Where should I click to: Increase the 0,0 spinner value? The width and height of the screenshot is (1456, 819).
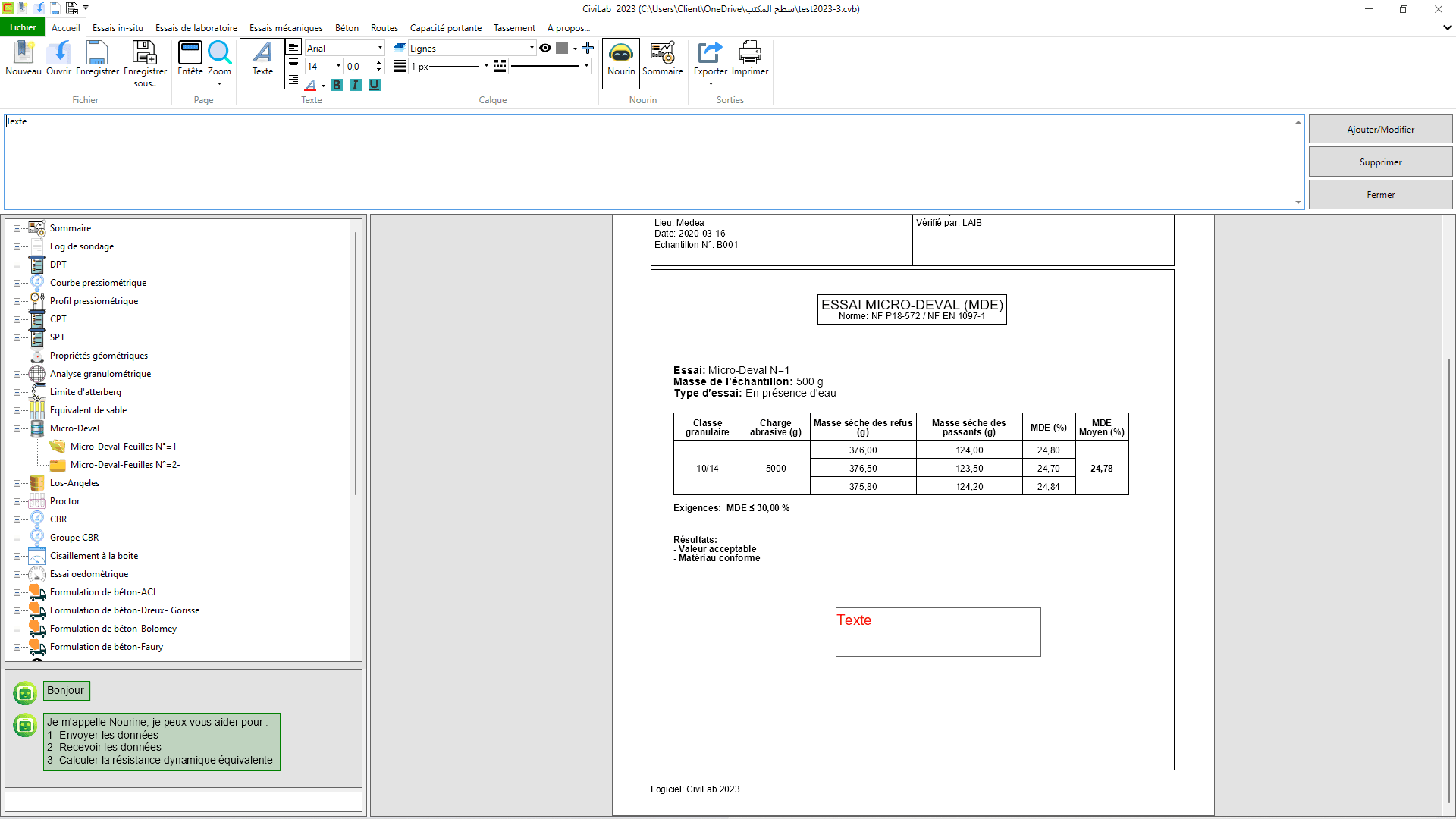[379, 63]
